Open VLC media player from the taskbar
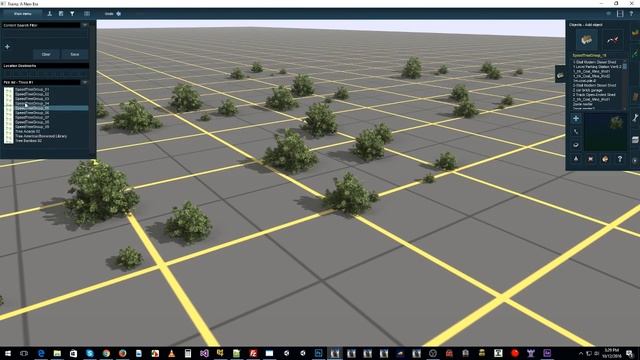 [x=171, y=353]
